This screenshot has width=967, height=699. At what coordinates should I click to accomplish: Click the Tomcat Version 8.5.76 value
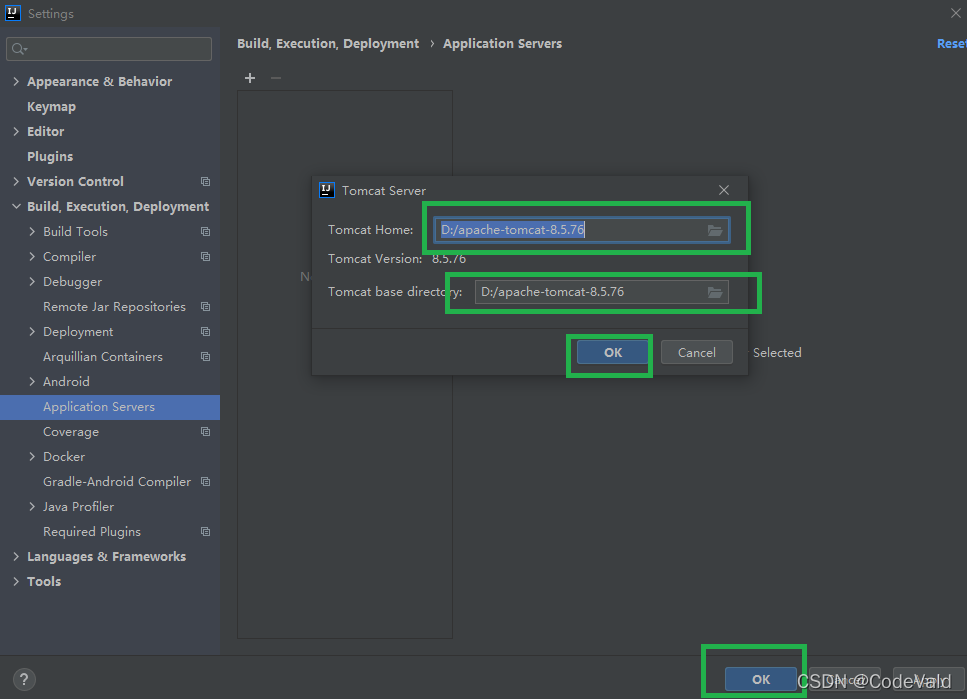449,259
